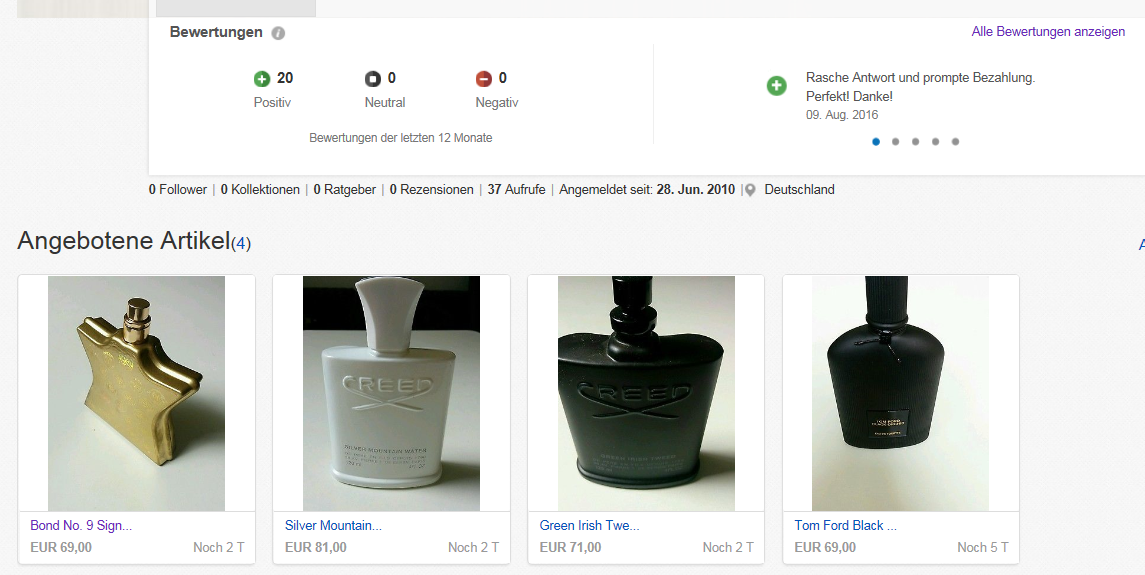Viewport: 1145px width, 575px height.
Task: Click the Angebotene Artikel heading
Action: click(x=124, y=241)
